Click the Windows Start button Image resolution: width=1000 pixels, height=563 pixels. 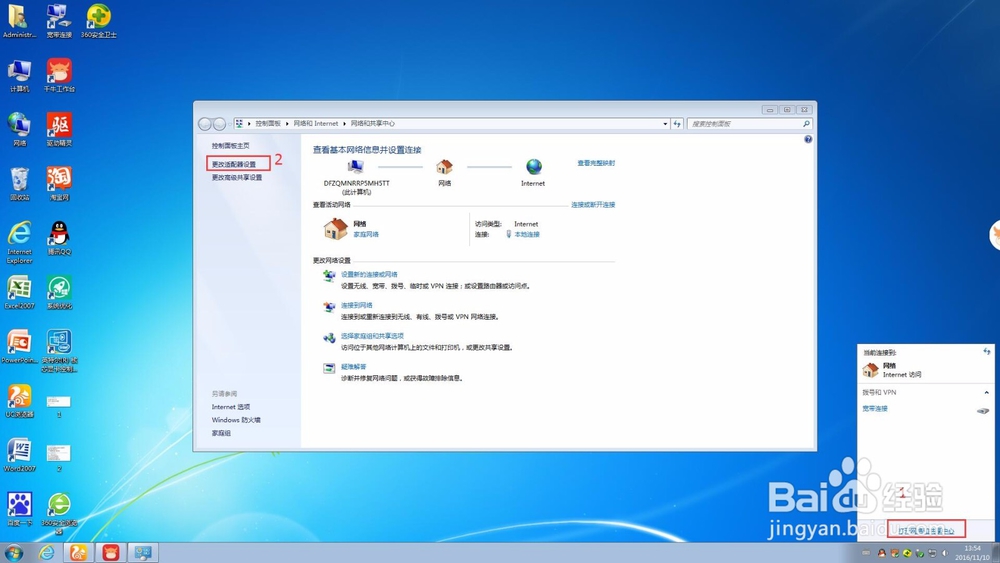[x=13, y=552]
